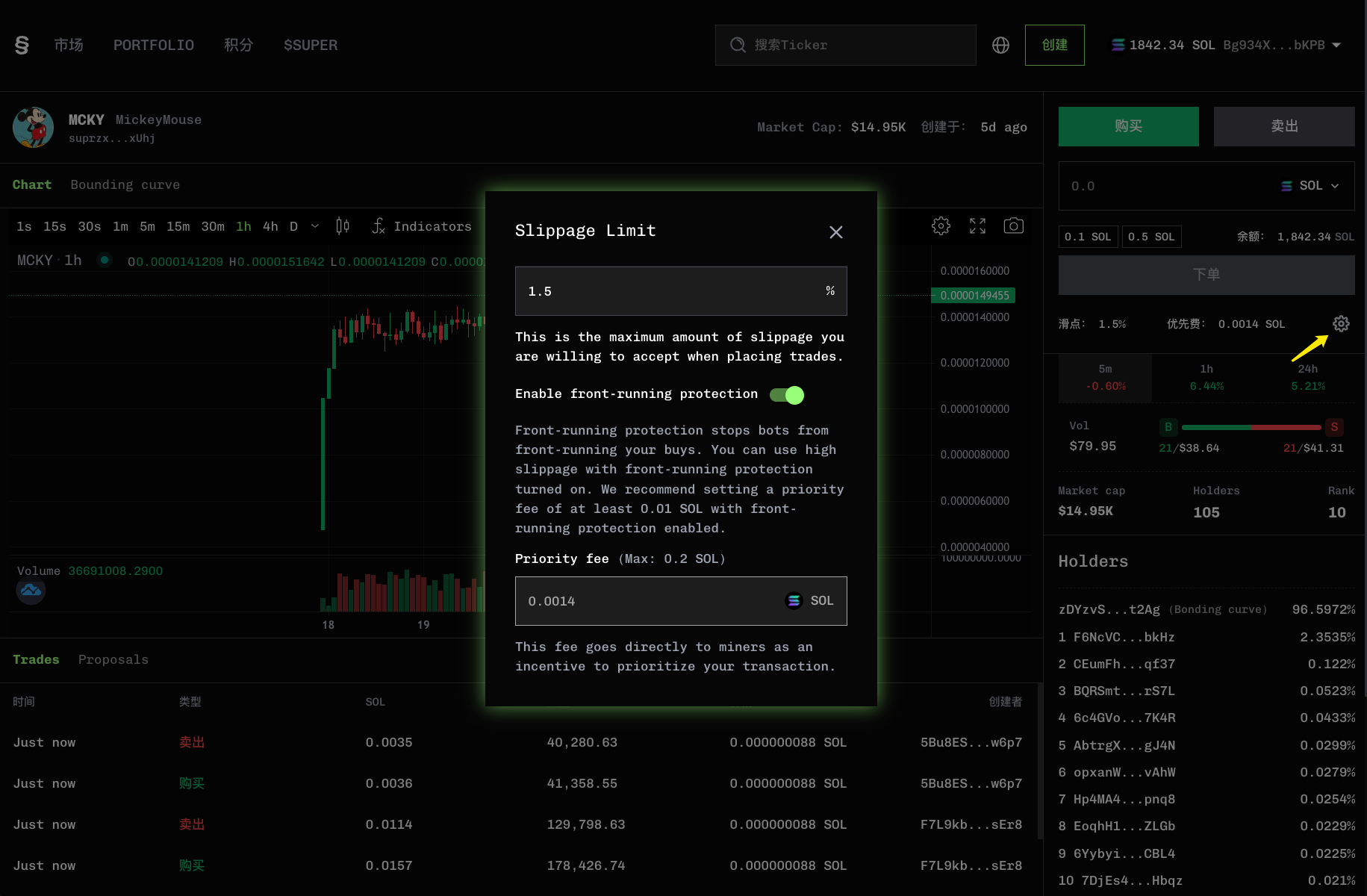Open trade settings gear icon

tap(1341, 324)
